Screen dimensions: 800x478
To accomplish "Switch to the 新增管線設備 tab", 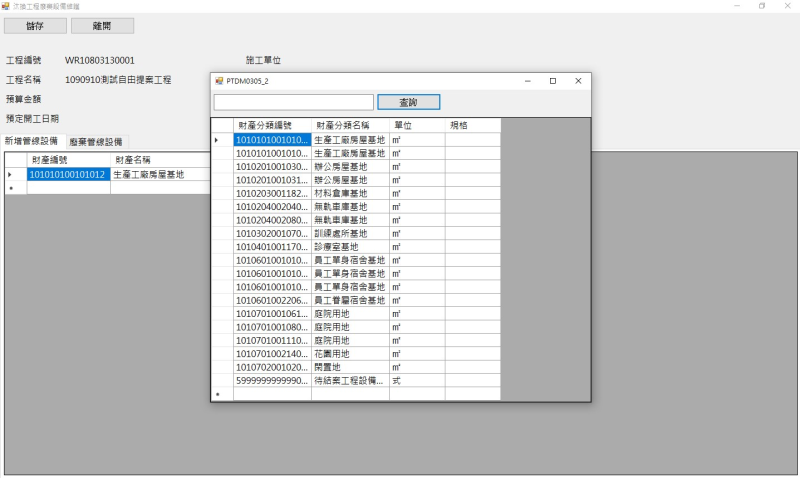I will (32, 141).
